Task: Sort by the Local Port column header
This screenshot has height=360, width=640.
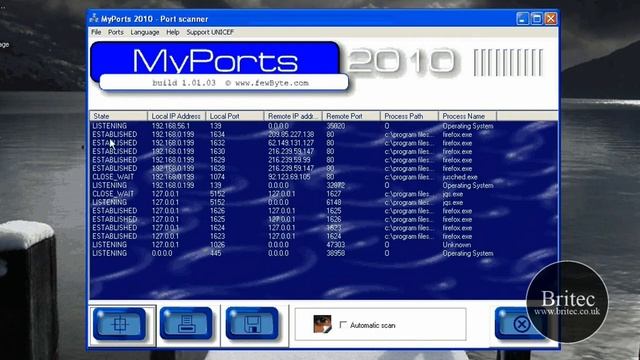Action: tap(235, 116)
